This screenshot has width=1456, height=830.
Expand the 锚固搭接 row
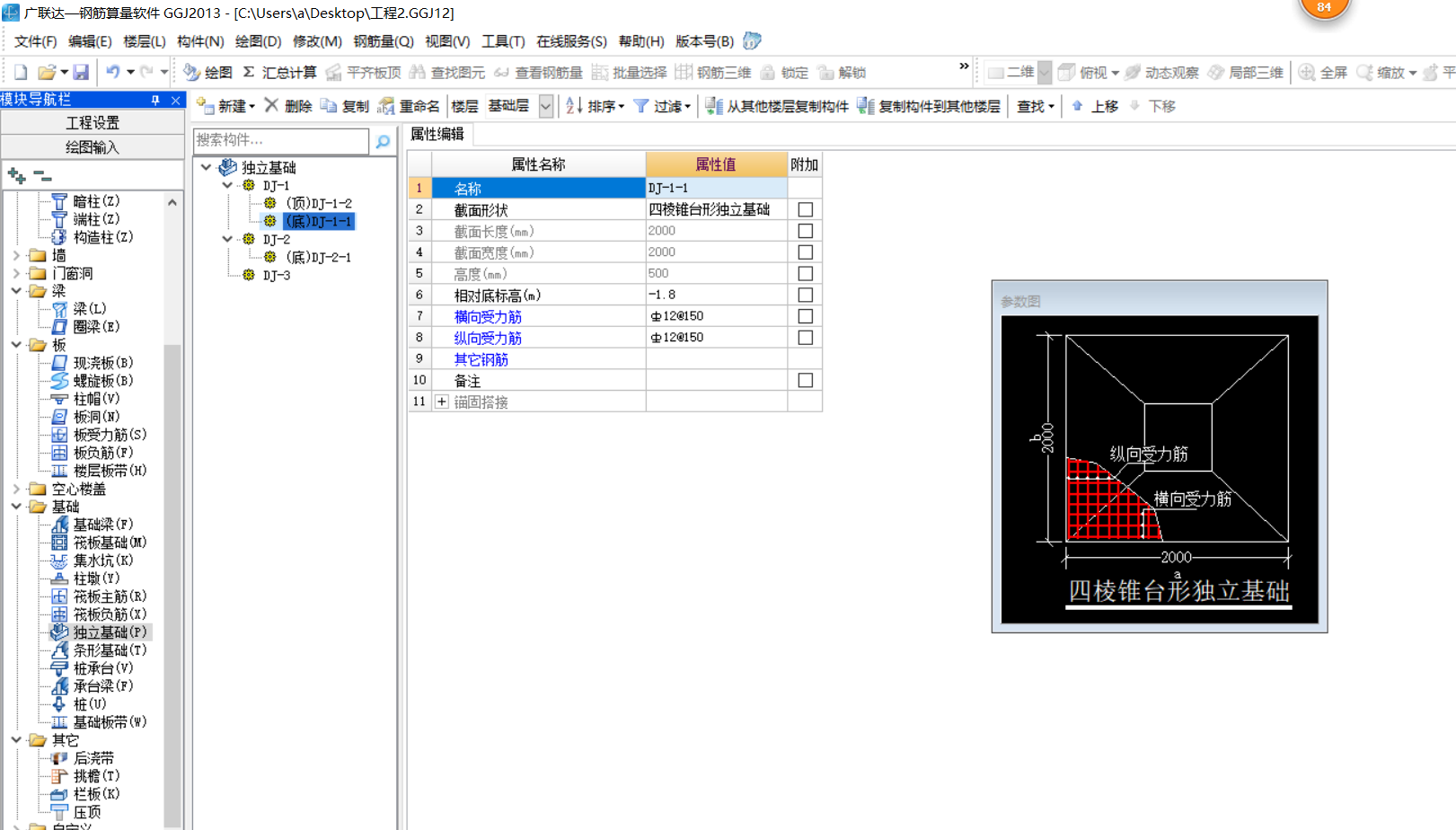coord(442,402)
